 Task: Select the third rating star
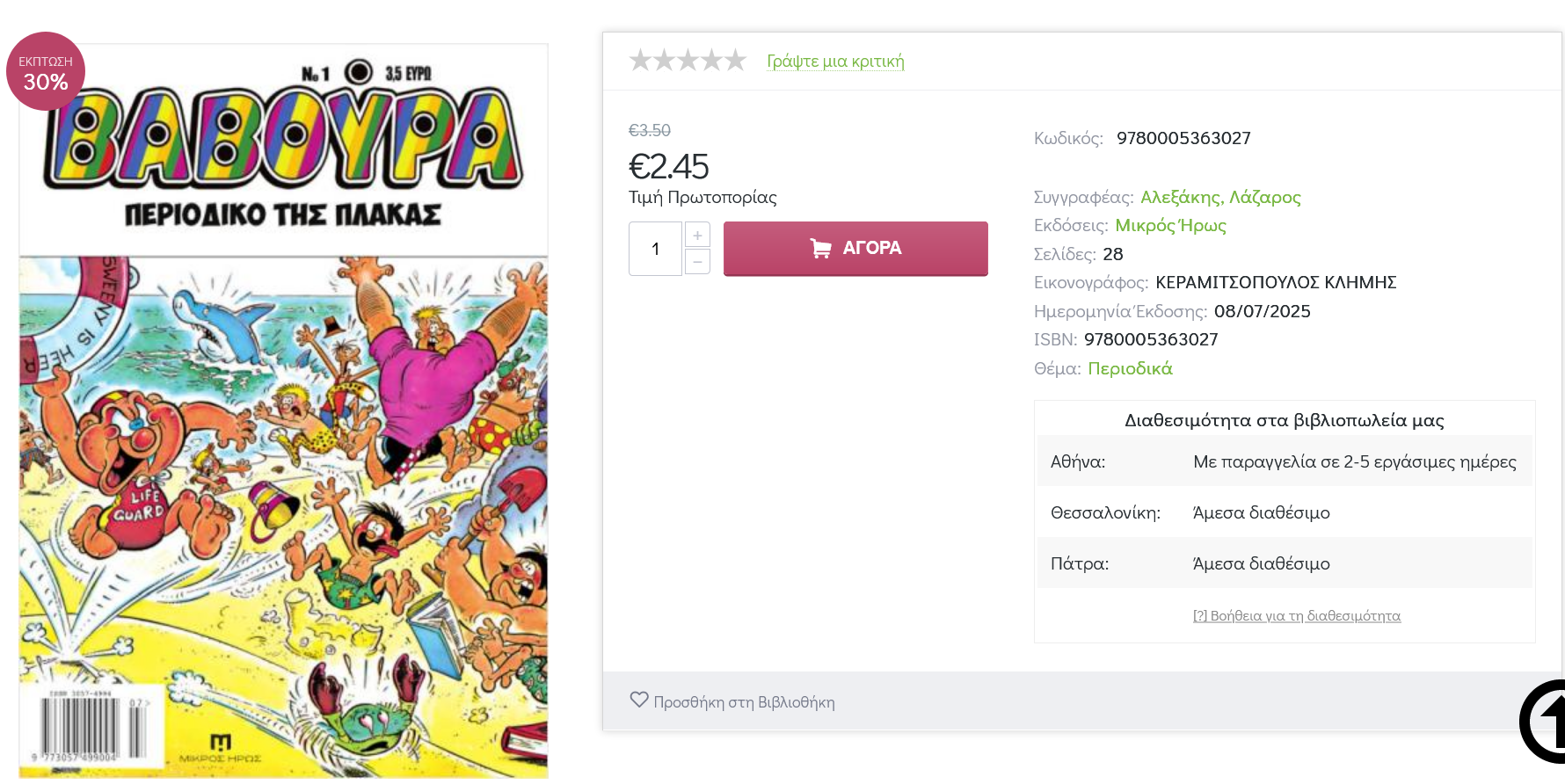coord(688,61)
